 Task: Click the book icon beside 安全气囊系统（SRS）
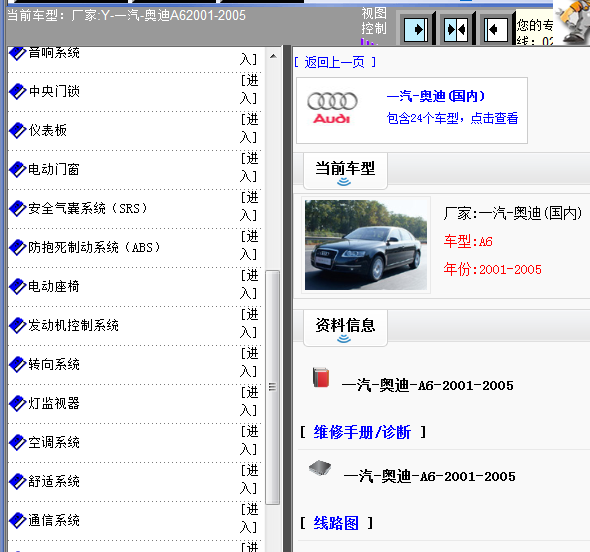17,208
